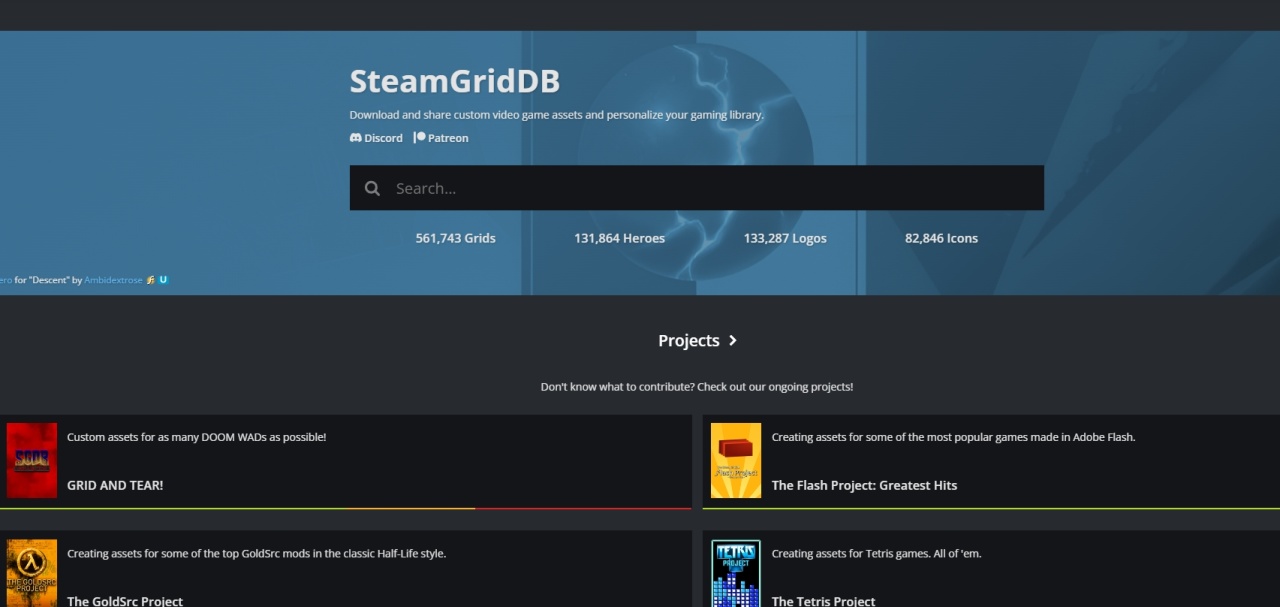The width and height of the screenshot is (1280, 607).
Task: Click the 133,287 Logos stat
Action: point(785,238)
